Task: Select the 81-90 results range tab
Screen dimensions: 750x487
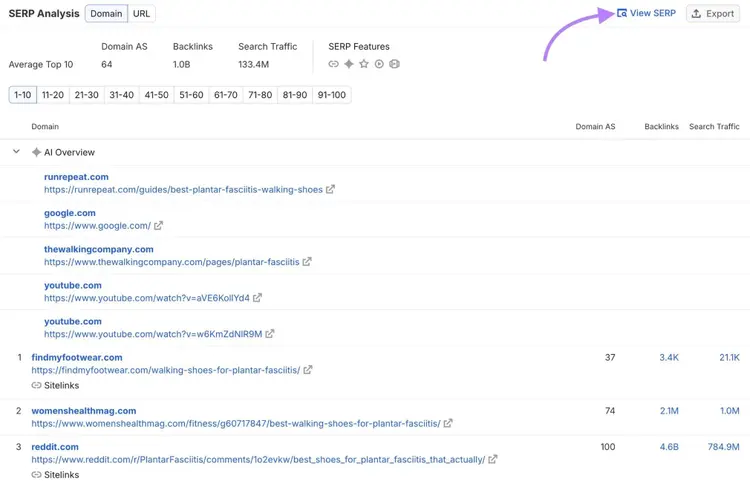Action: [295, 95]
